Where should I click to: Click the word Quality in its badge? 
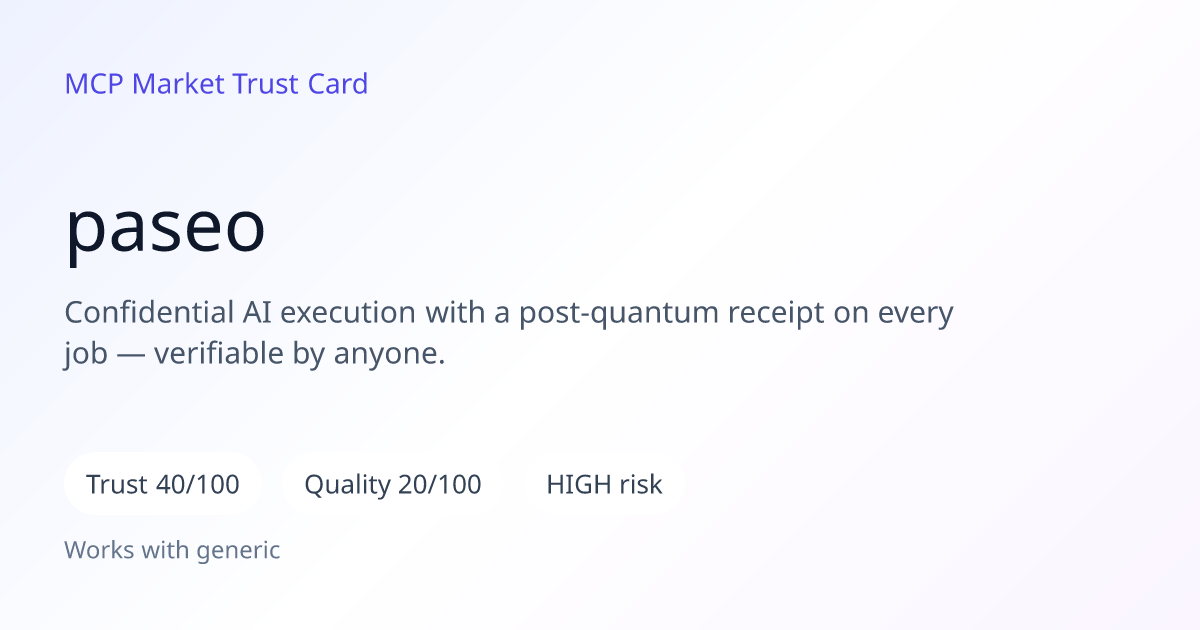[347, 486]
